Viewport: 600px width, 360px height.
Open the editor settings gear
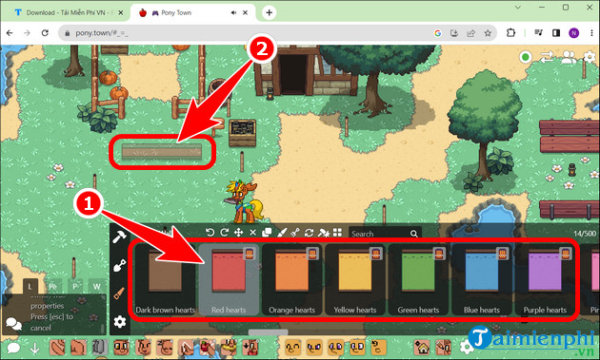[x=120, y=322]
